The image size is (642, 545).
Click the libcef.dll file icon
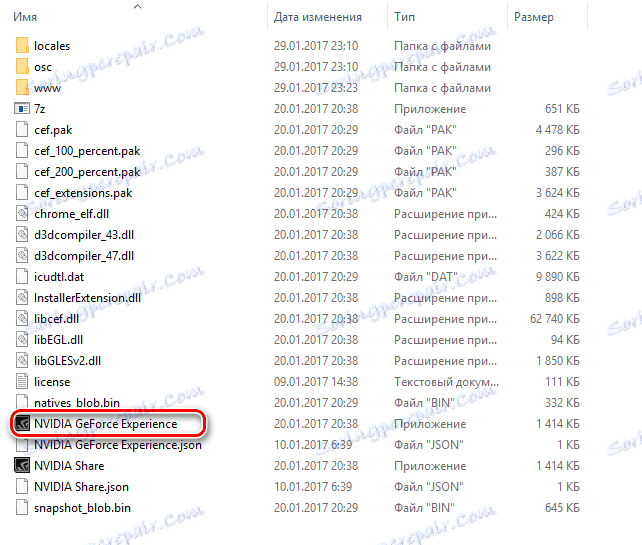tap(22, 319)
